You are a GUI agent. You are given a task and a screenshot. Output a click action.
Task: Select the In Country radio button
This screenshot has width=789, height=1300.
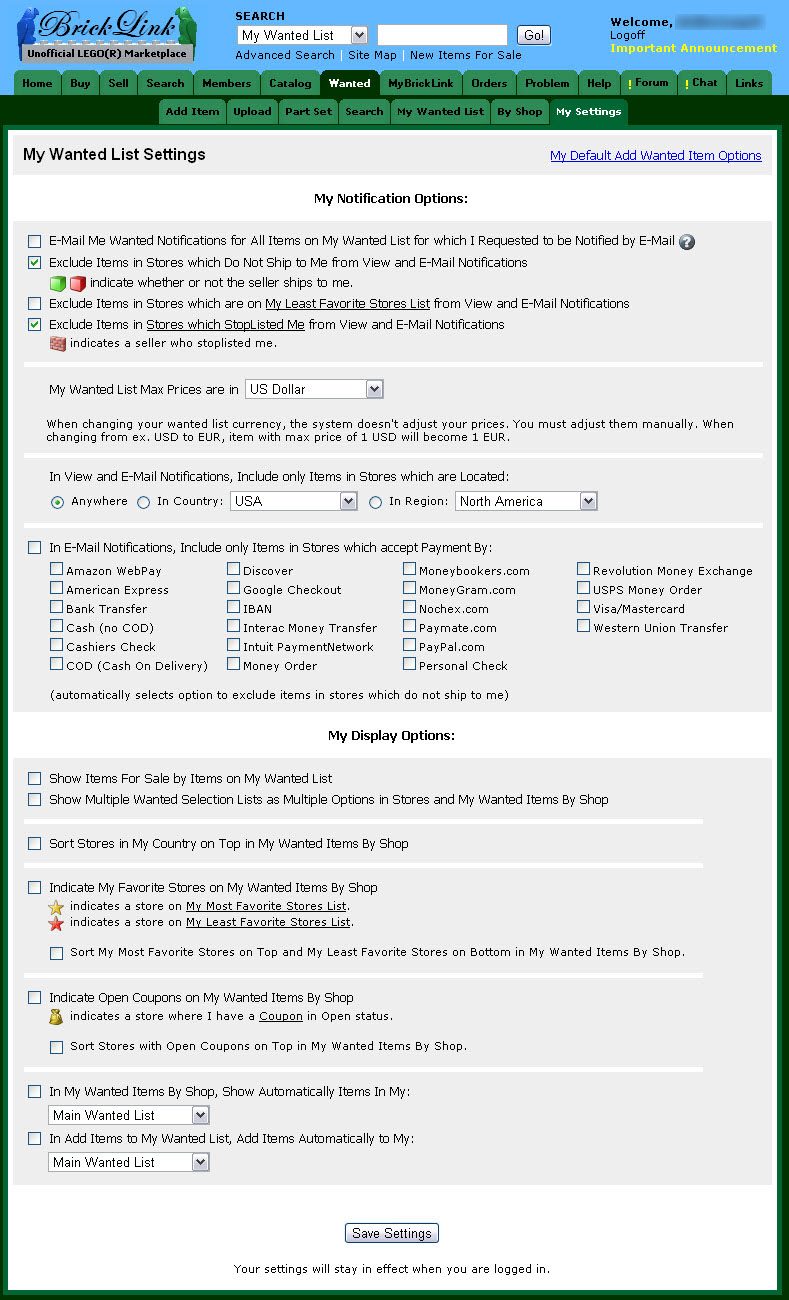click(x=144, y=502)
